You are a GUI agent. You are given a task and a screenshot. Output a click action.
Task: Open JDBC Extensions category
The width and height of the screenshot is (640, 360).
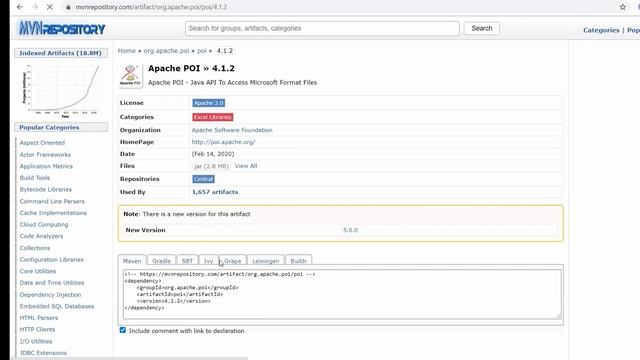pyautogui.click(x=43, y=353)
